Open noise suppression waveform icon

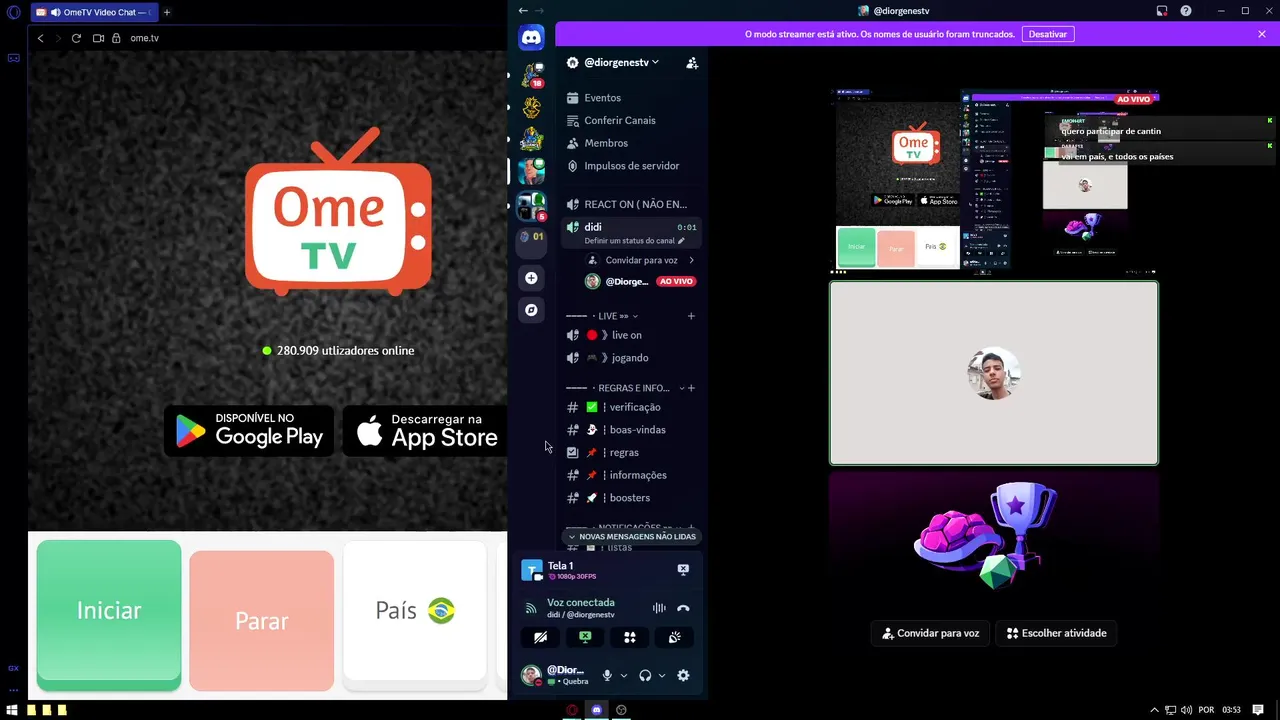[659, 608]
